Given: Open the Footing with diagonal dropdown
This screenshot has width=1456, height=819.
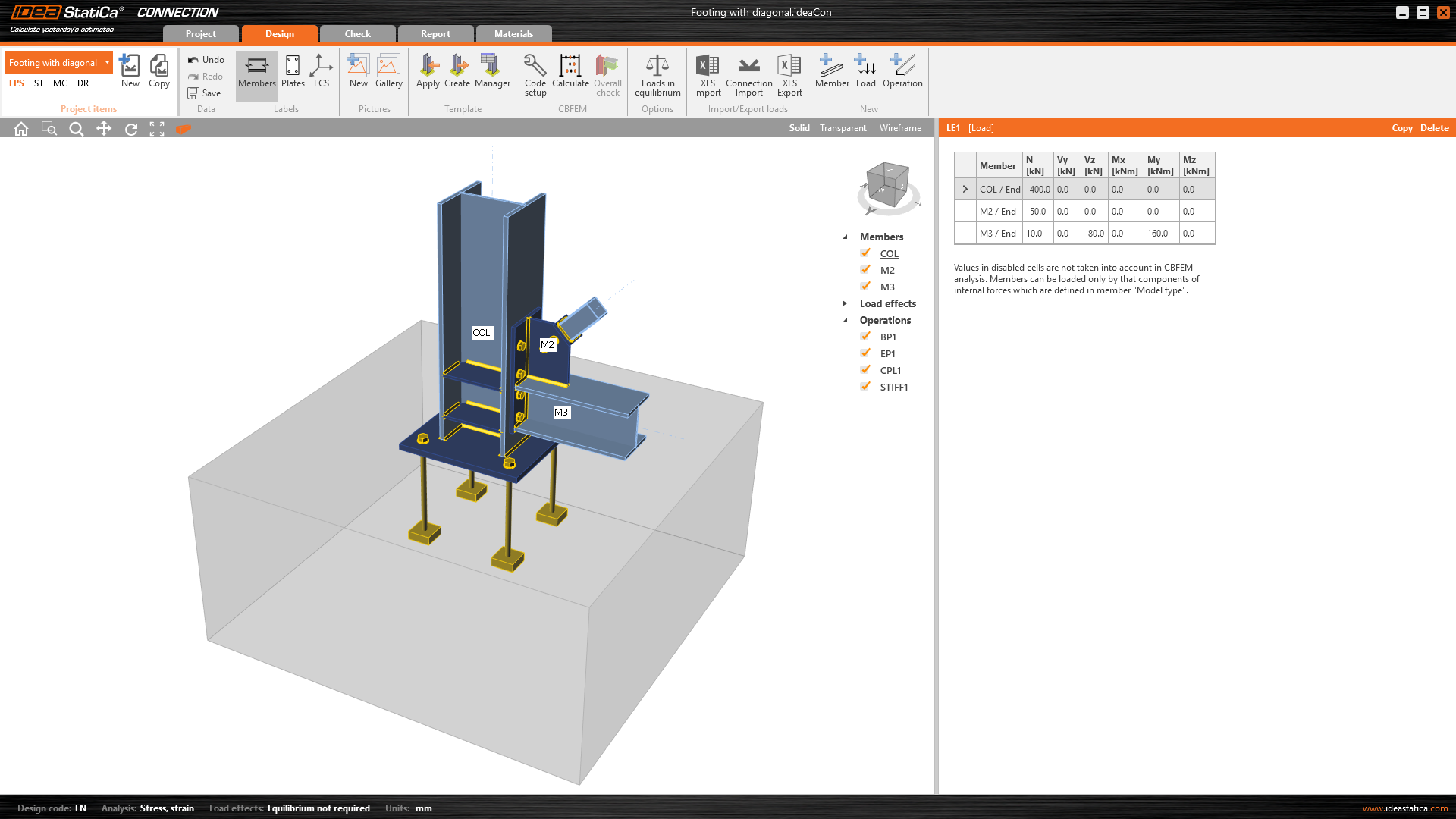Looking at the screenshot, I should coord(107,63).
